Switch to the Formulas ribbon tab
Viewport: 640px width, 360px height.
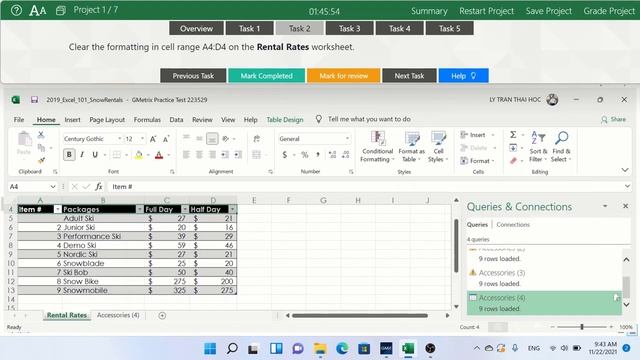point(147,120)
